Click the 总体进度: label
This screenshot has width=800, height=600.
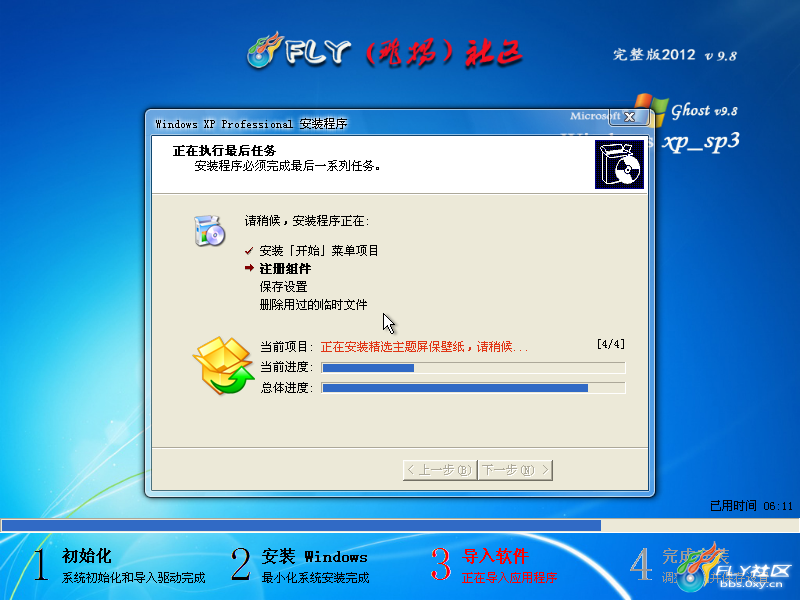[286, 388]
